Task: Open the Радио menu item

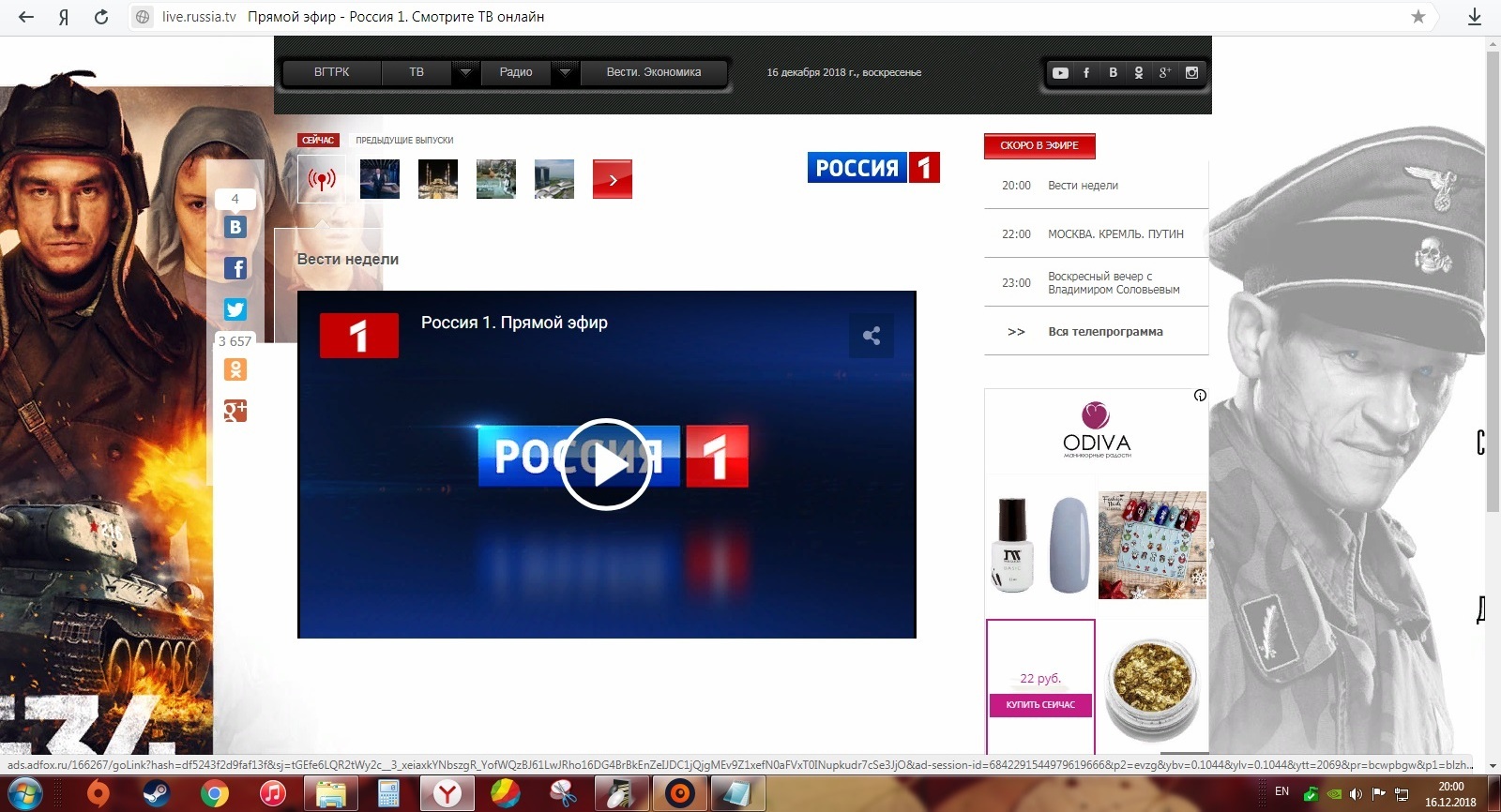Action: pos(516,72)
